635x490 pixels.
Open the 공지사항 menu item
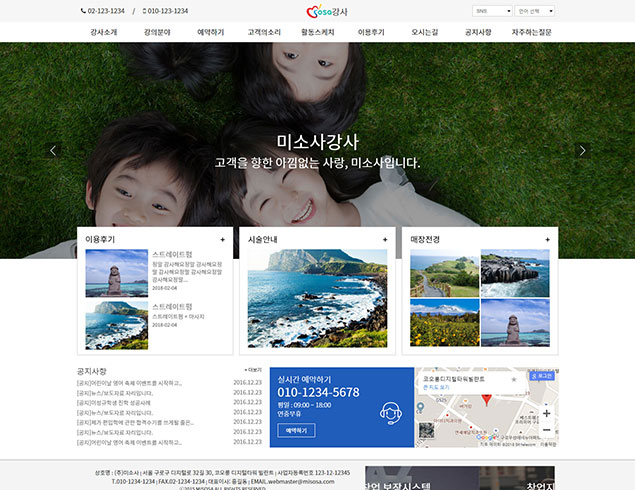tap(478, 32)
